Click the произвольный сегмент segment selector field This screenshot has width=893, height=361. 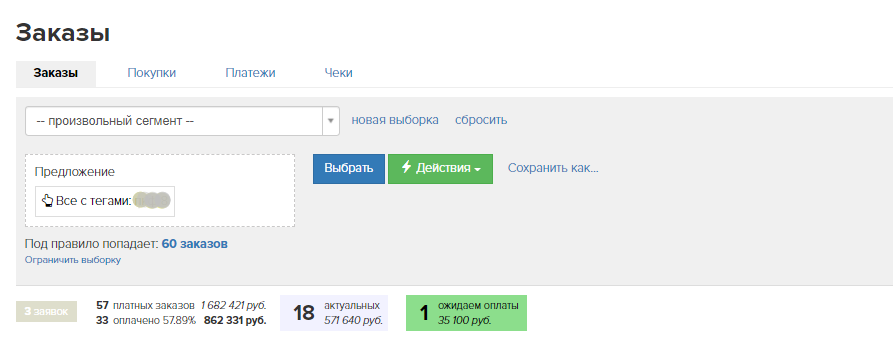(x=182, y=121)
